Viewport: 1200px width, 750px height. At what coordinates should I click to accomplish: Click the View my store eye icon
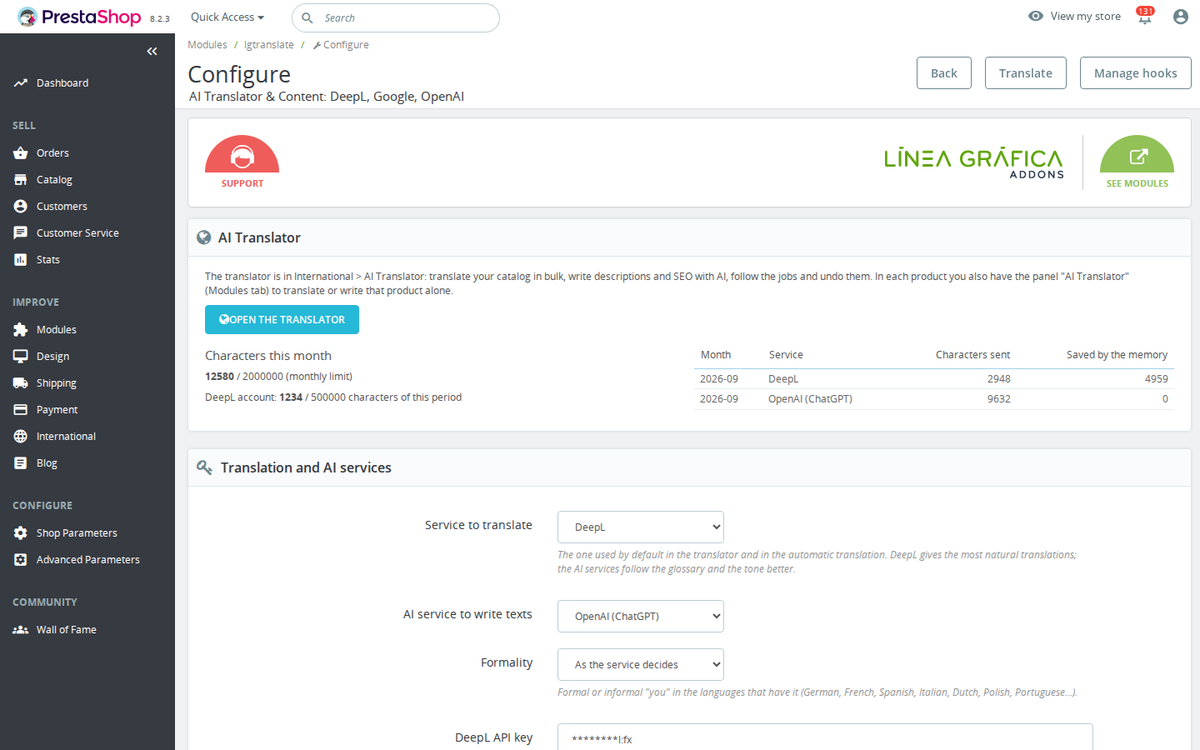tap(1036, 16)
